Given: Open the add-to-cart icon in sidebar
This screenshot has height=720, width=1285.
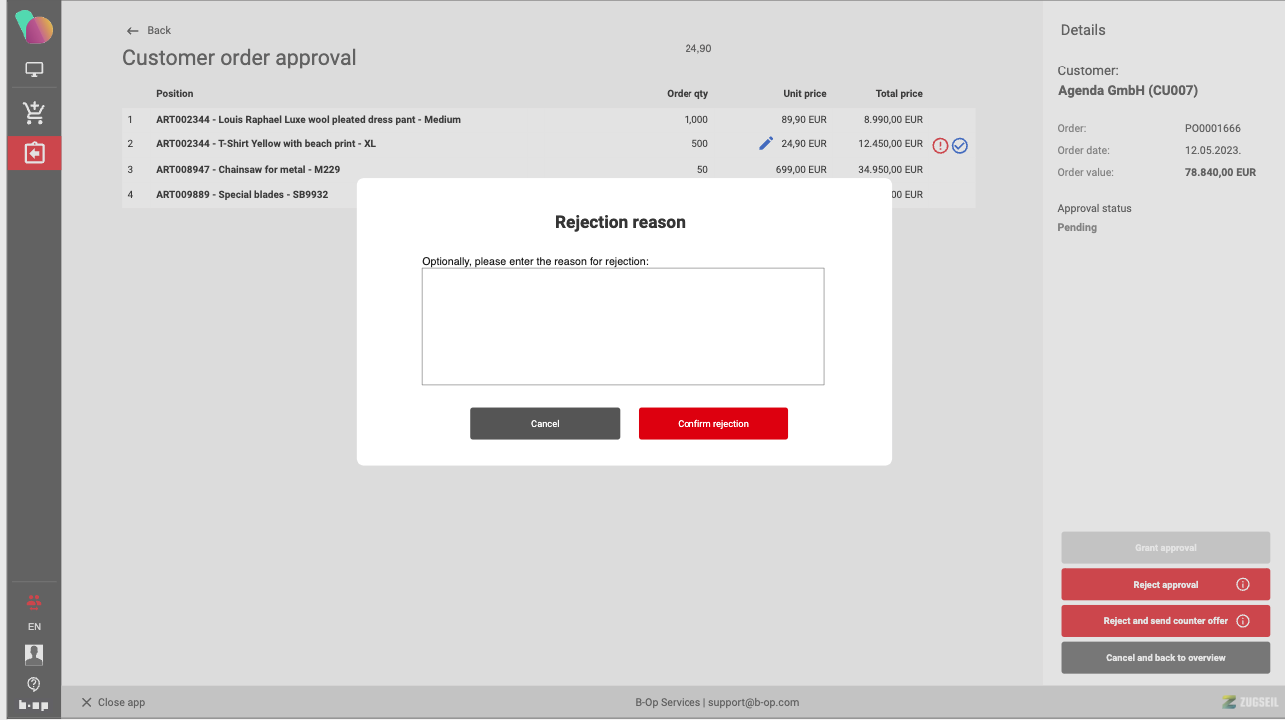Looking at the screenshot, I should pyautogui.click(x=34, y=111).
